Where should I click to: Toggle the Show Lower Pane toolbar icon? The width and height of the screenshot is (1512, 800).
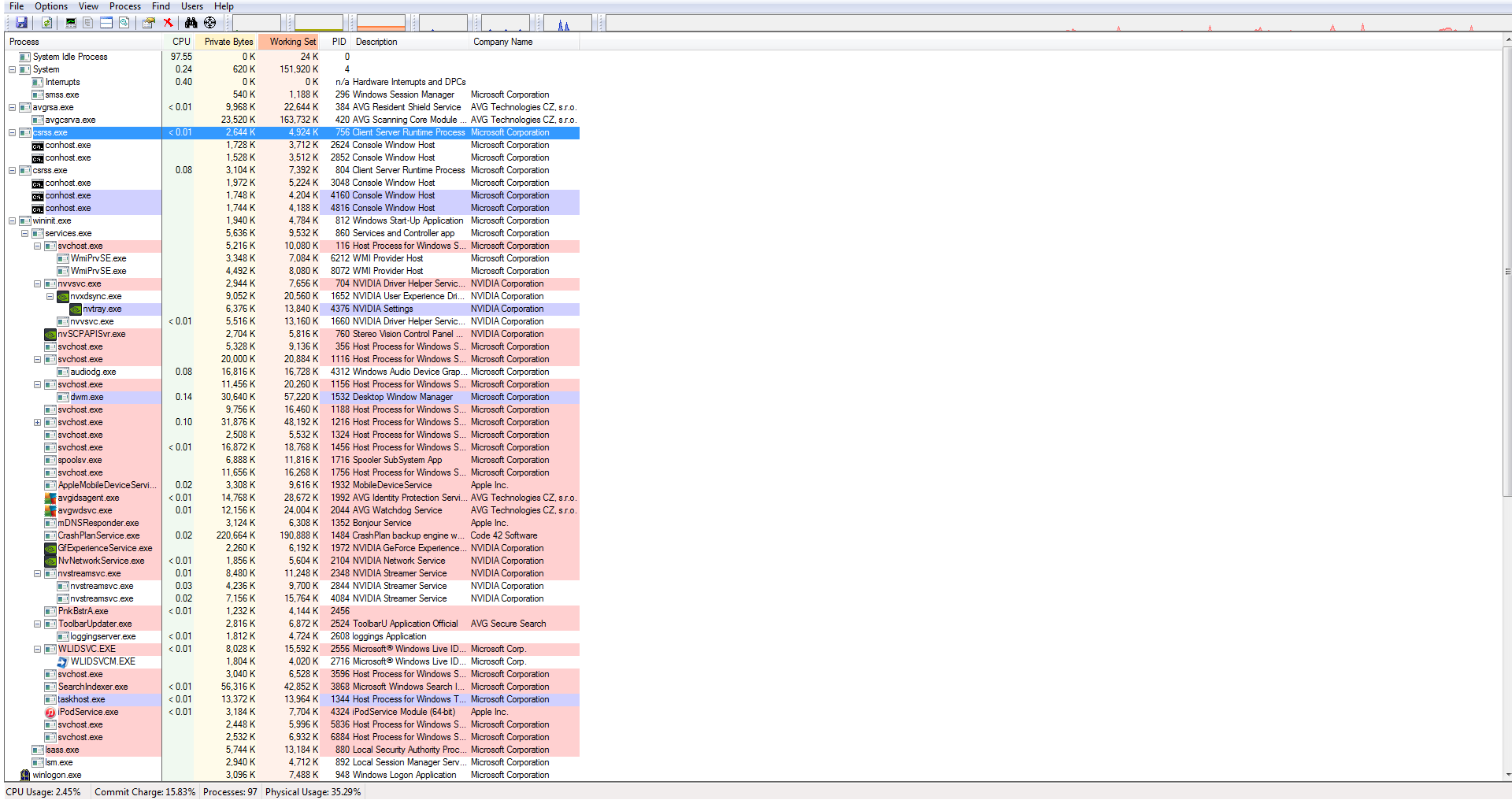coord(106,23)
